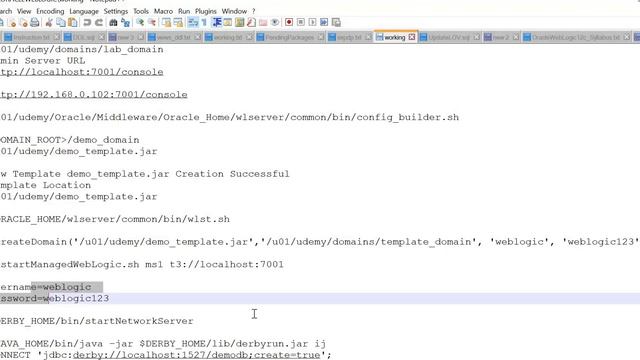This screenshot has height=360, width=640.
Task: Toggle the Indent Guide toolbar icon
Action: [x=217, y=22]
